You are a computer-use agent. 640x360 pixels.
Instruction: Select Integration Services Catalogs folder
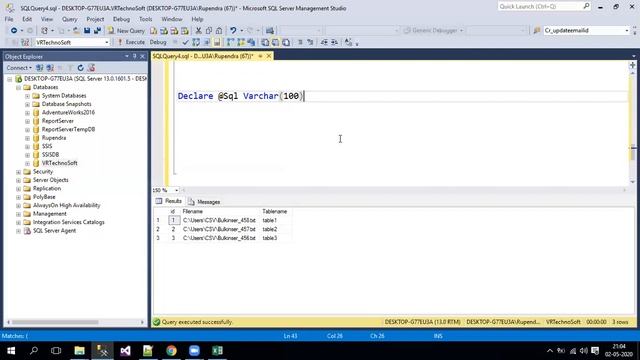point(69,222)
